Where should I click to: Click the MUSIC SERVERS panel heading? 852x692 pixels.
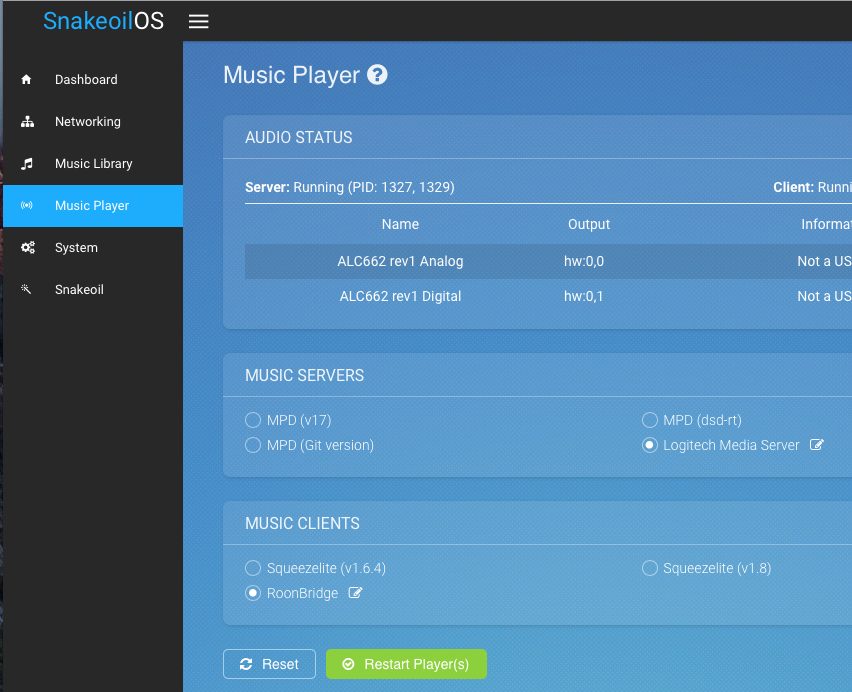[x=304, y=375]
